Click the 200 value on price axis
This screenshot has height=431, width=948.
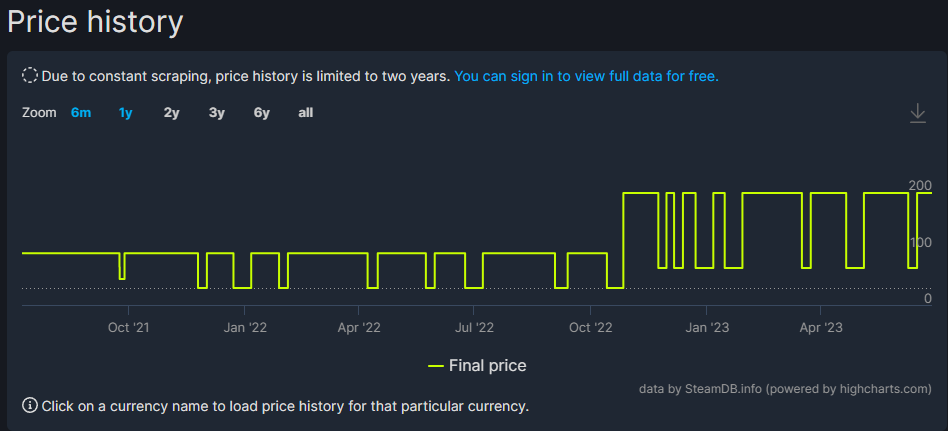[920, 185]
